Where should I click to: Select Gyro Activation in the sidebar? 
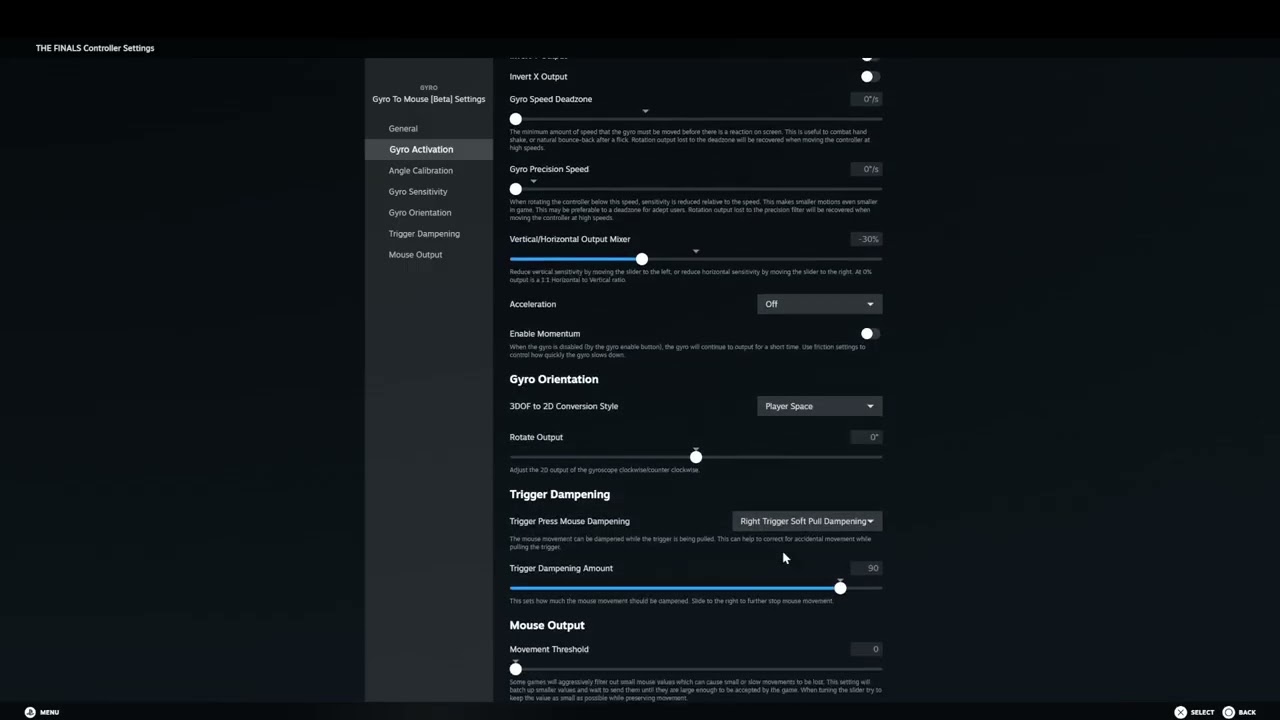[428, 149]
